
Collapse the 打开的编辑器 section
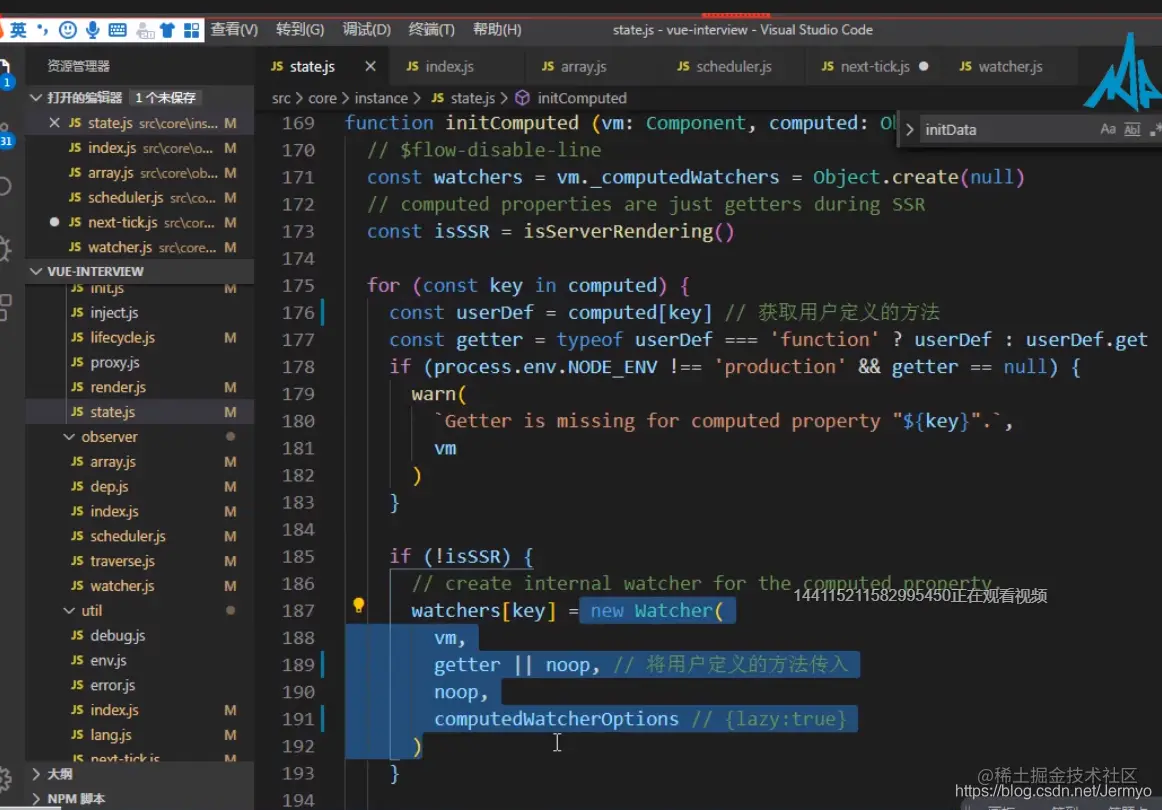point(36,97)
